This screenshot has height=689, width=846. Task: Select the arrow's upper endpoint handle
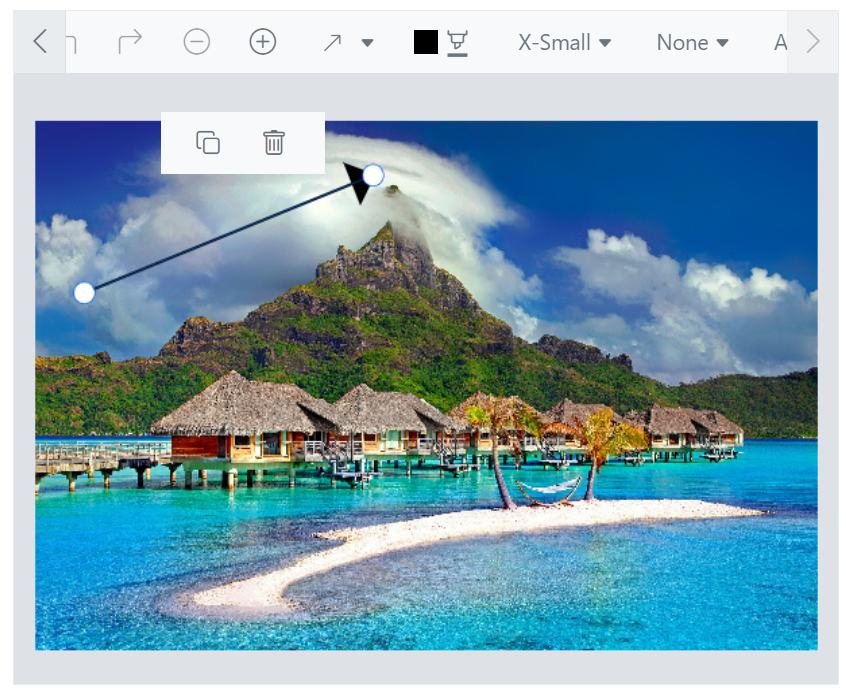pos(374,174)
